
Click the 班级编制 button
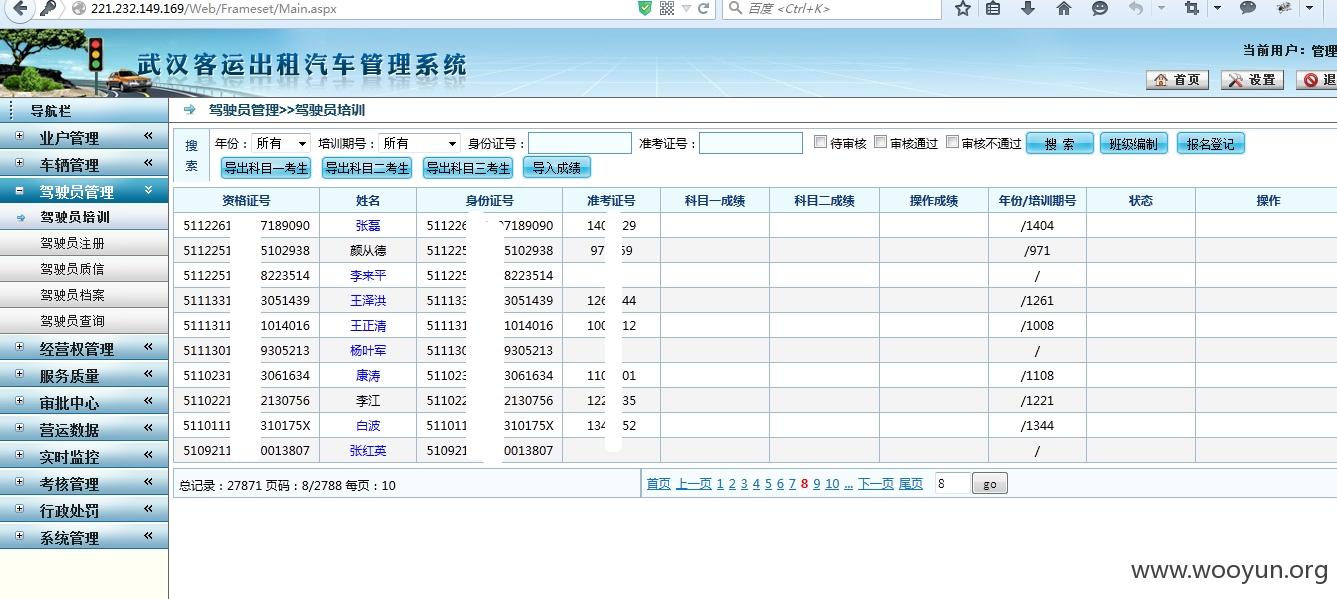coord(1133,144)
